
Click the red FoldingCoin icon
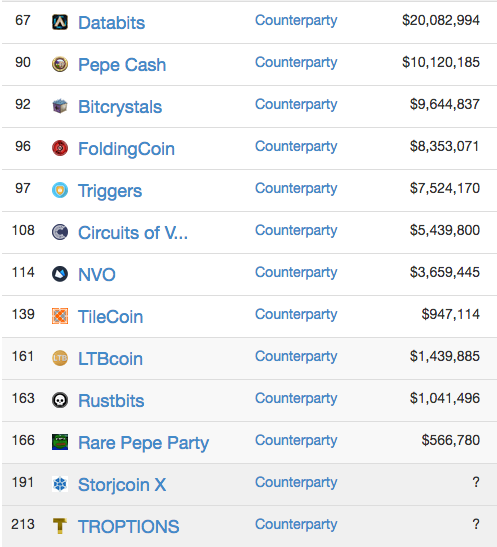pyautogui.click(x=60, y=148)
